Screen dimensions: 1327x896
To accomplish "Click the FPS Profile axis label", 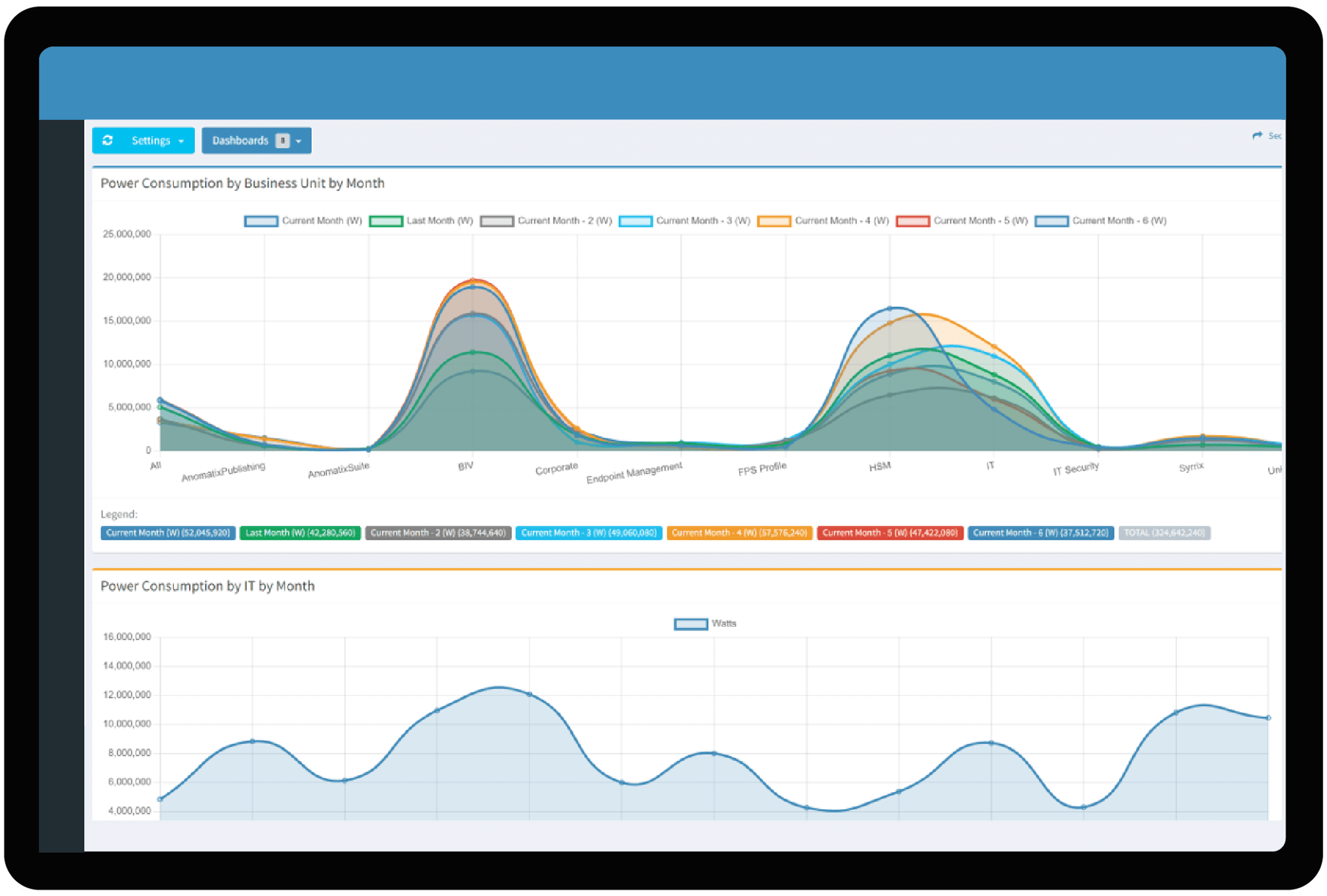I will click(762, 469).
